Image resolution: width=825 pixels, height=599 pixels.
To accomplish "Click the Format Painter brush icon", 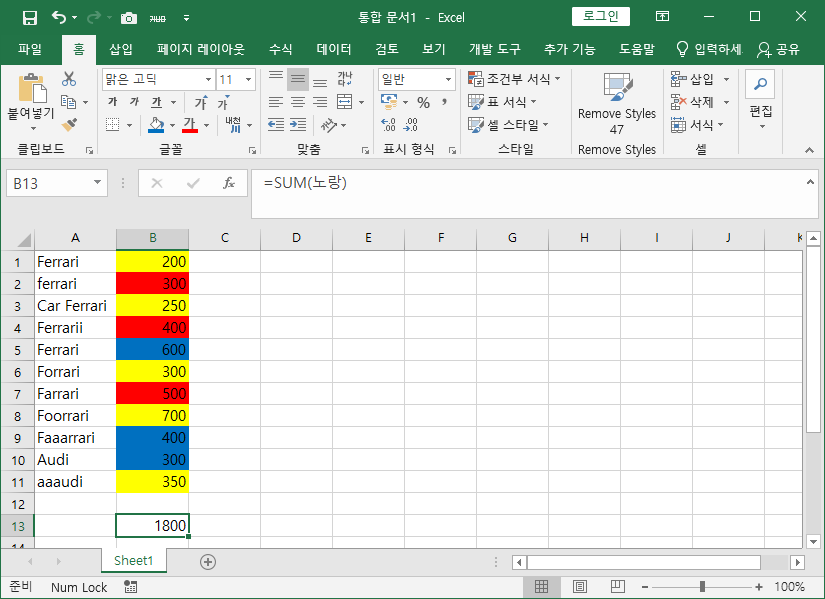I will click(x=69, y=125).
